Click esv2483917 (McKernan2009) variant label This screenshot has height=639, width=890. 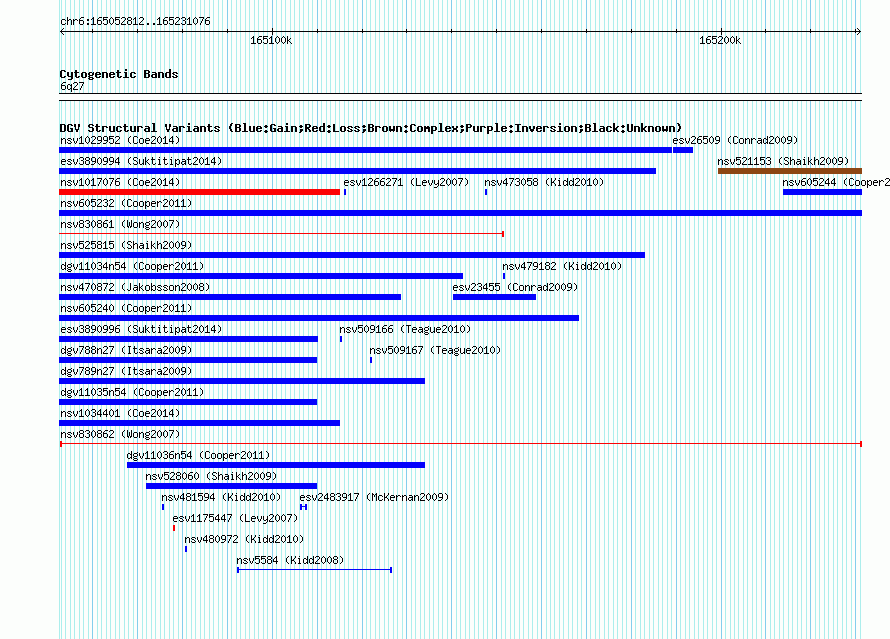pos(374,497)
